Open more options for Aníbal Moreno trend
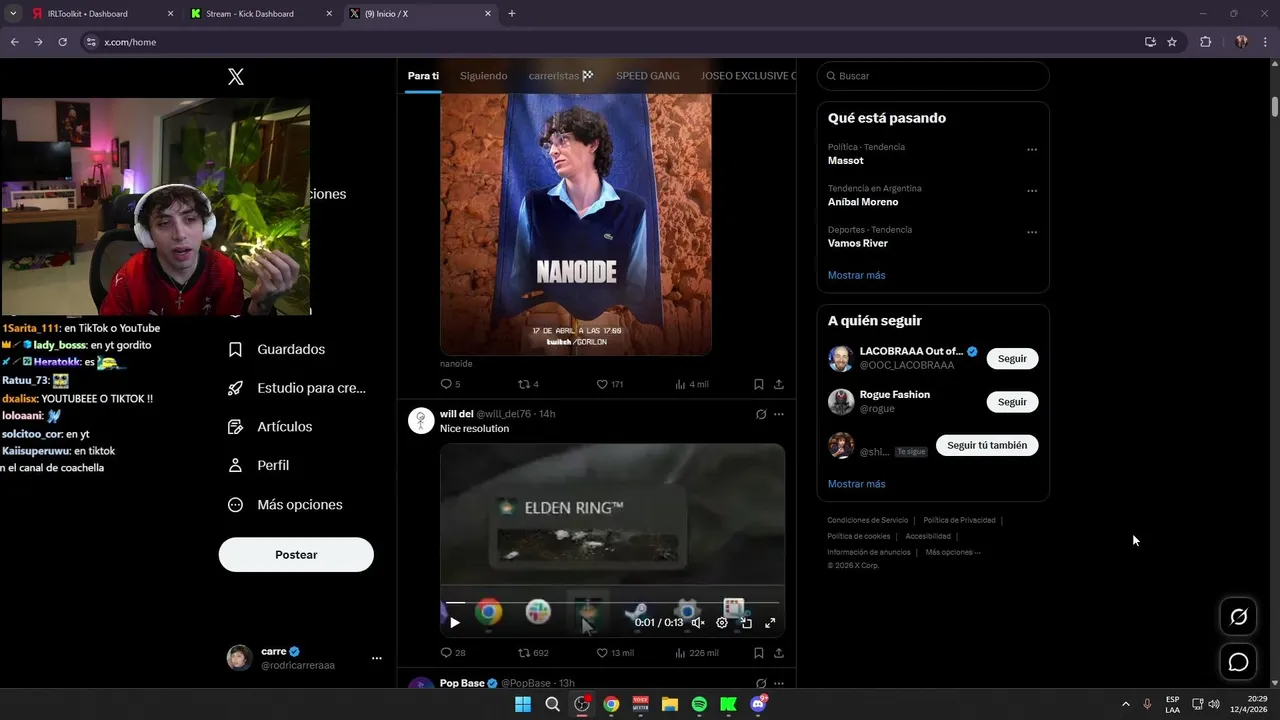The image size is (1280, 720). coord(1032,191)
